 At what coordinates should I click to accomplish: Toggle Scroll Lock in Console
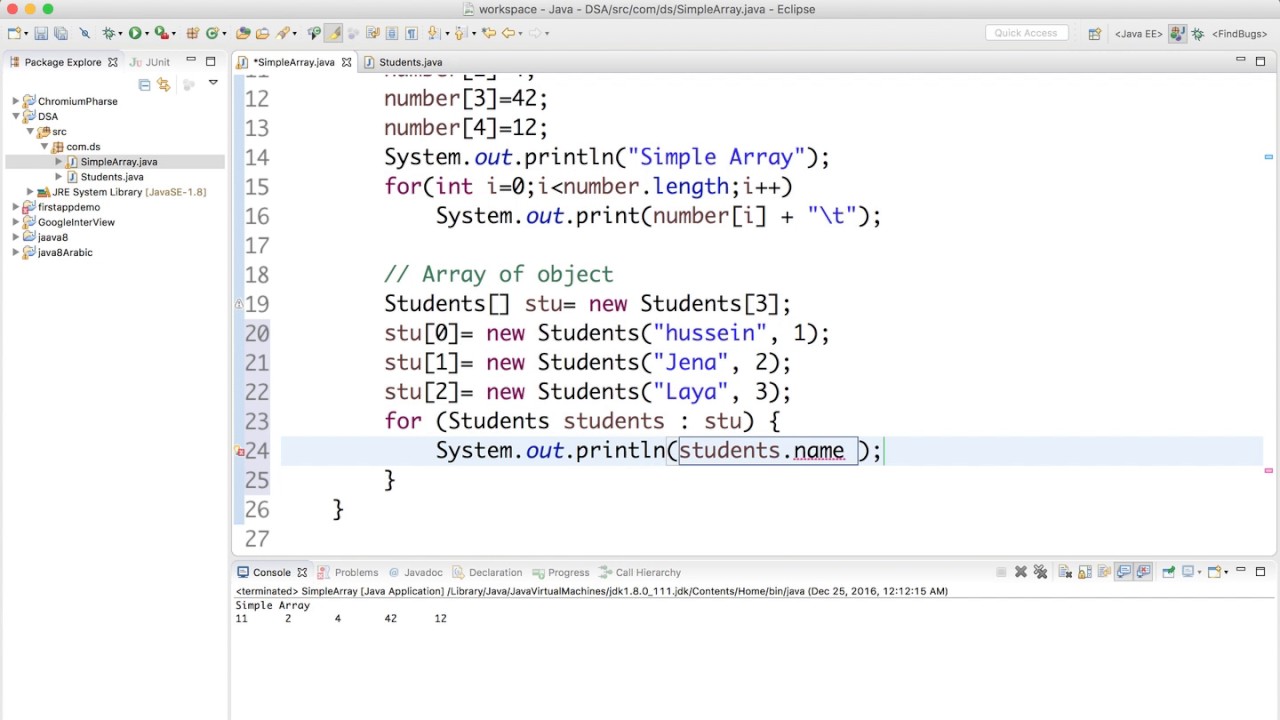[x=1084, y=572]
